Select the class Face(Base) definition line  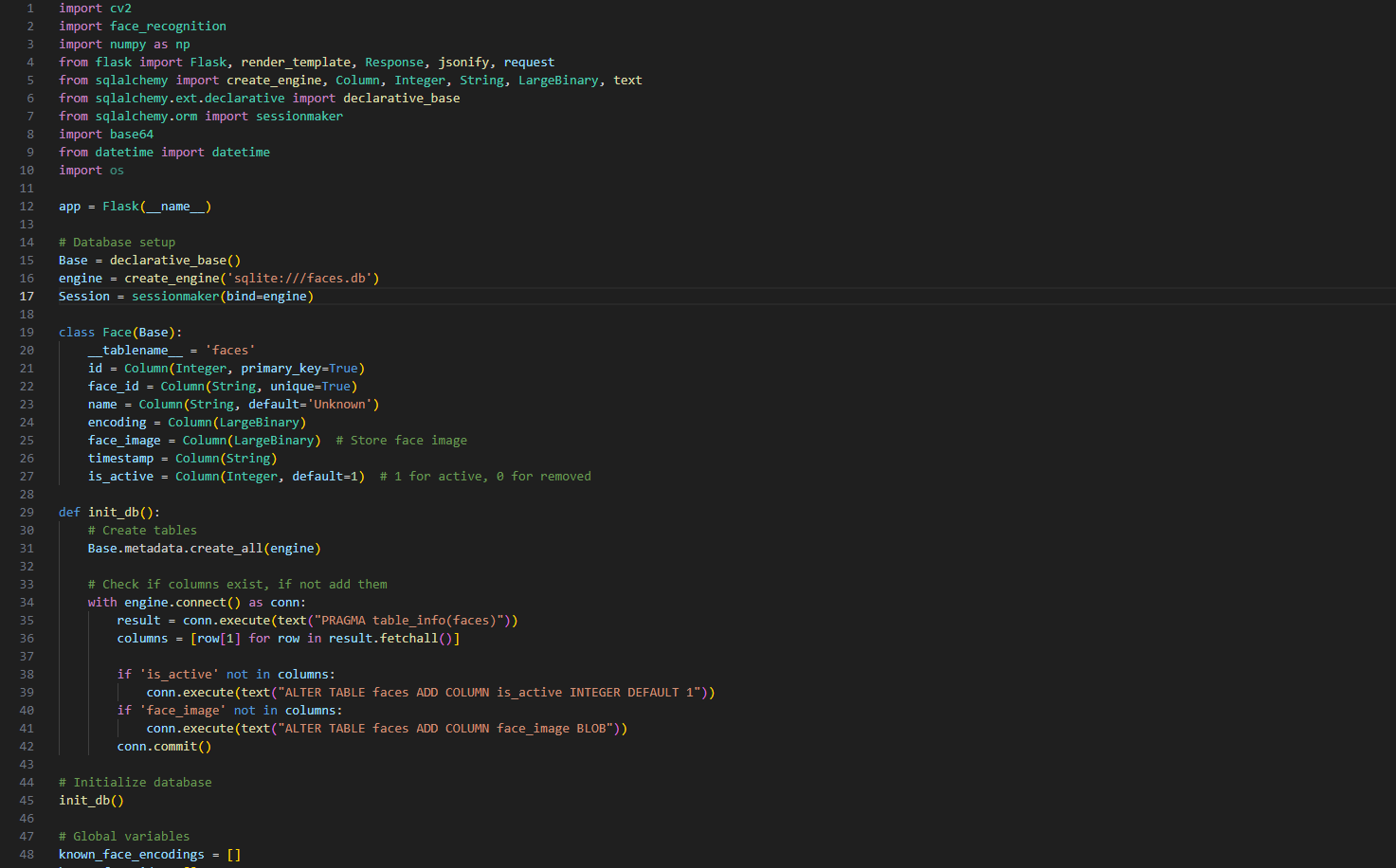(119, 333)
